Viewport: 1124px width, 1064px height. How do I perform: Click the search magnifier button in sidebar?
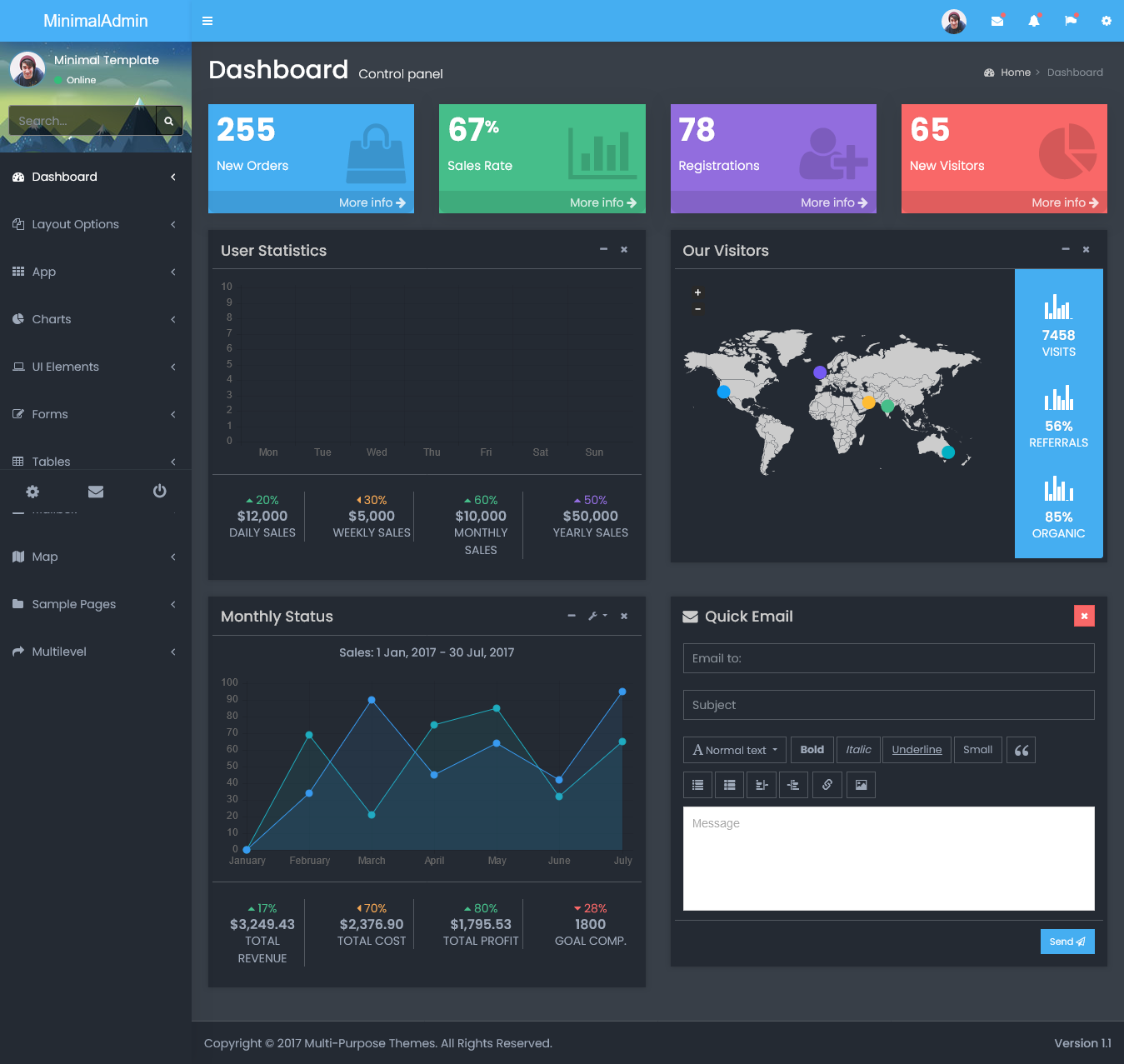click(x=168, y=121)
